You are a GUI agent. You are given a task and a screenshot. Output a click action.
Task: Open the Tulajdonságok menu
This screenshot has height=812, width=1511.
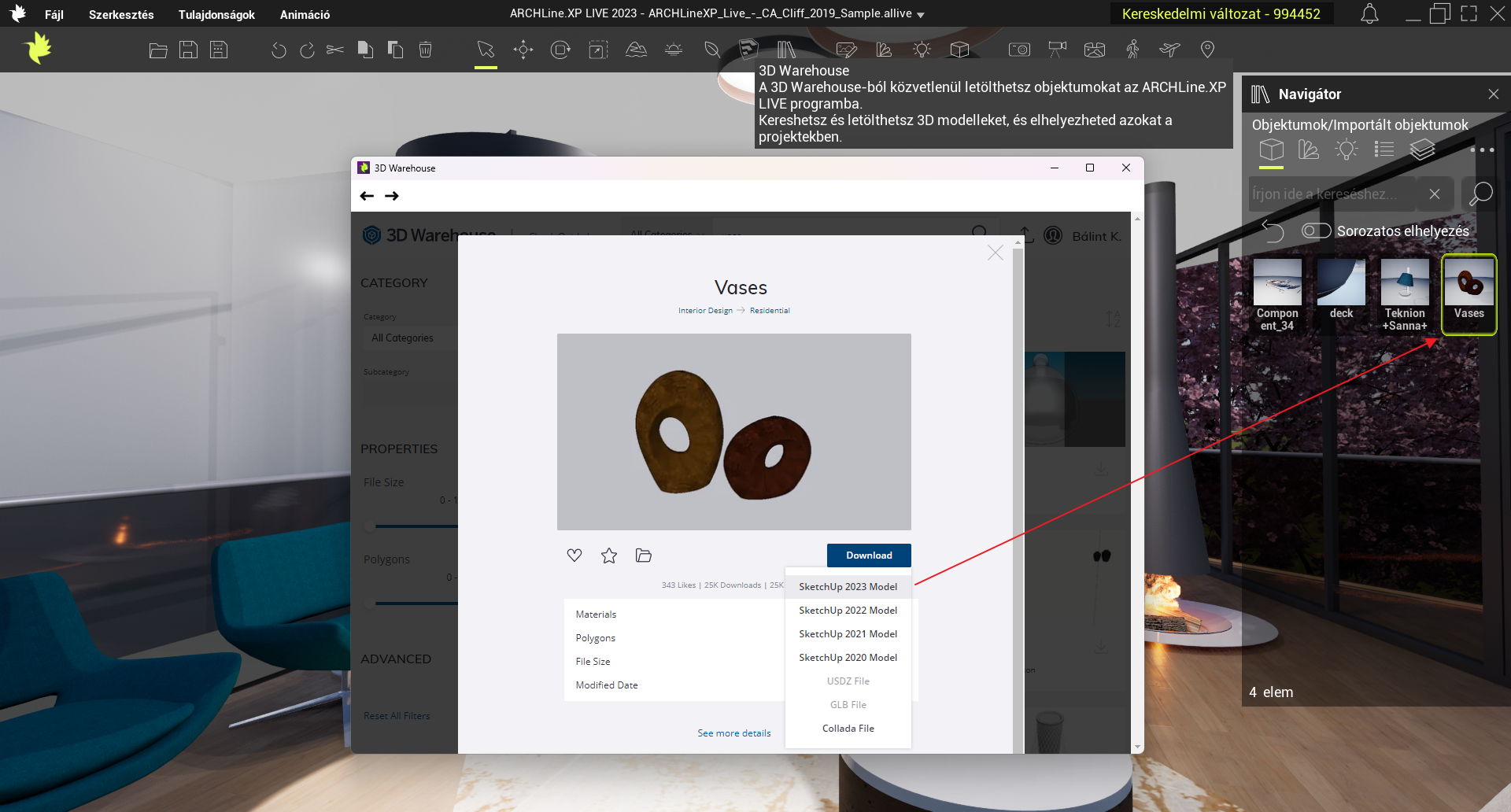216,14
